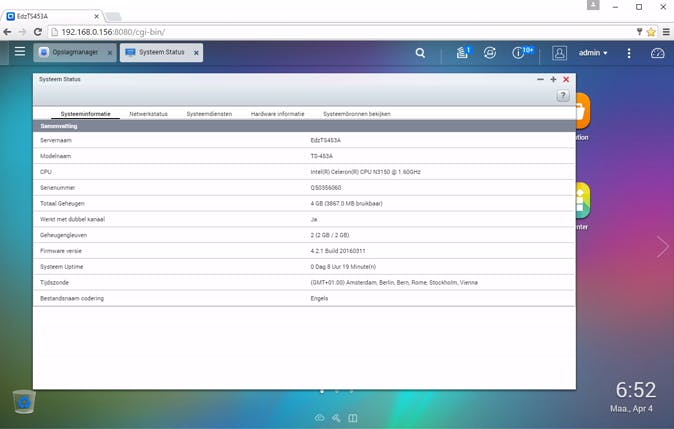Open the Systeeminformatie tab
The width and height of the screenshot is (674, 429).
pyautogui.click(x=85, y=114)
